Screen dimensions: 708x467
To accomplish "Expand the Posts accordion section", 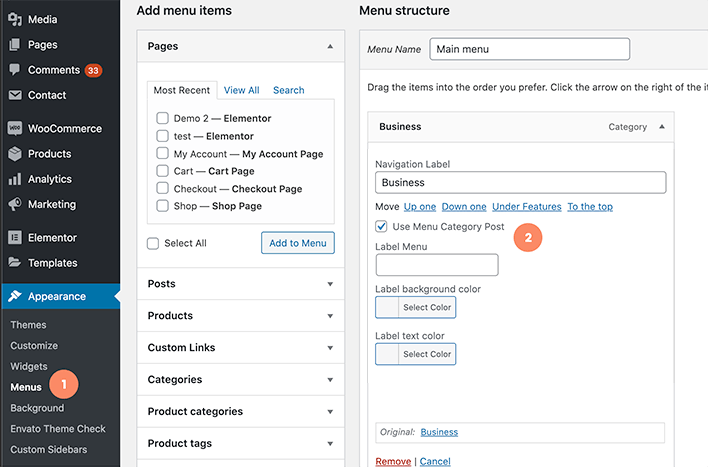I will point(330,284).
